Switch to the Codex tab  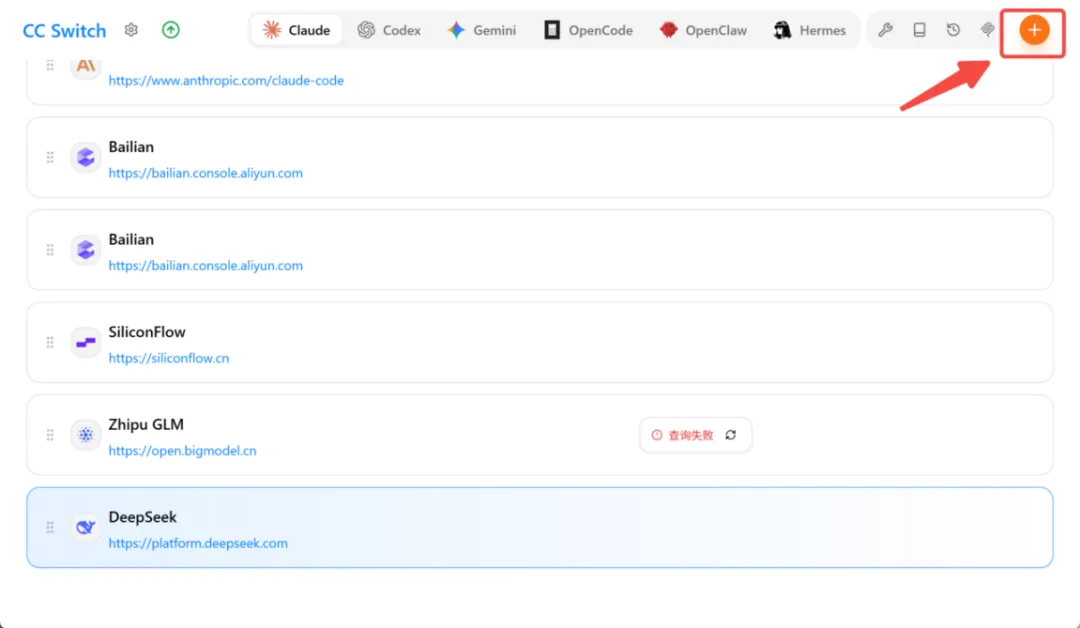(x=388, y=30)
